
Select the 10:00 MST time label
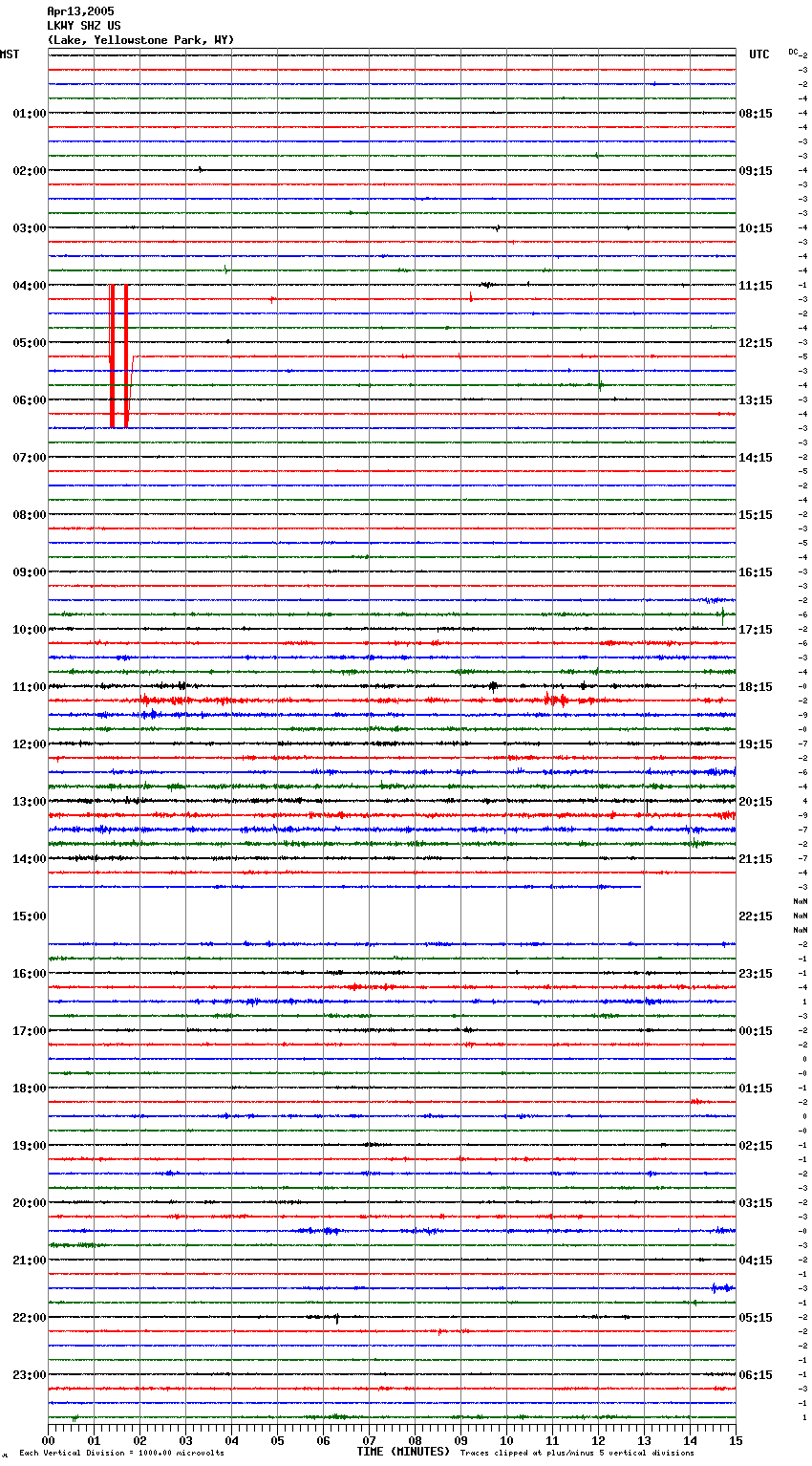click(30, 630)
